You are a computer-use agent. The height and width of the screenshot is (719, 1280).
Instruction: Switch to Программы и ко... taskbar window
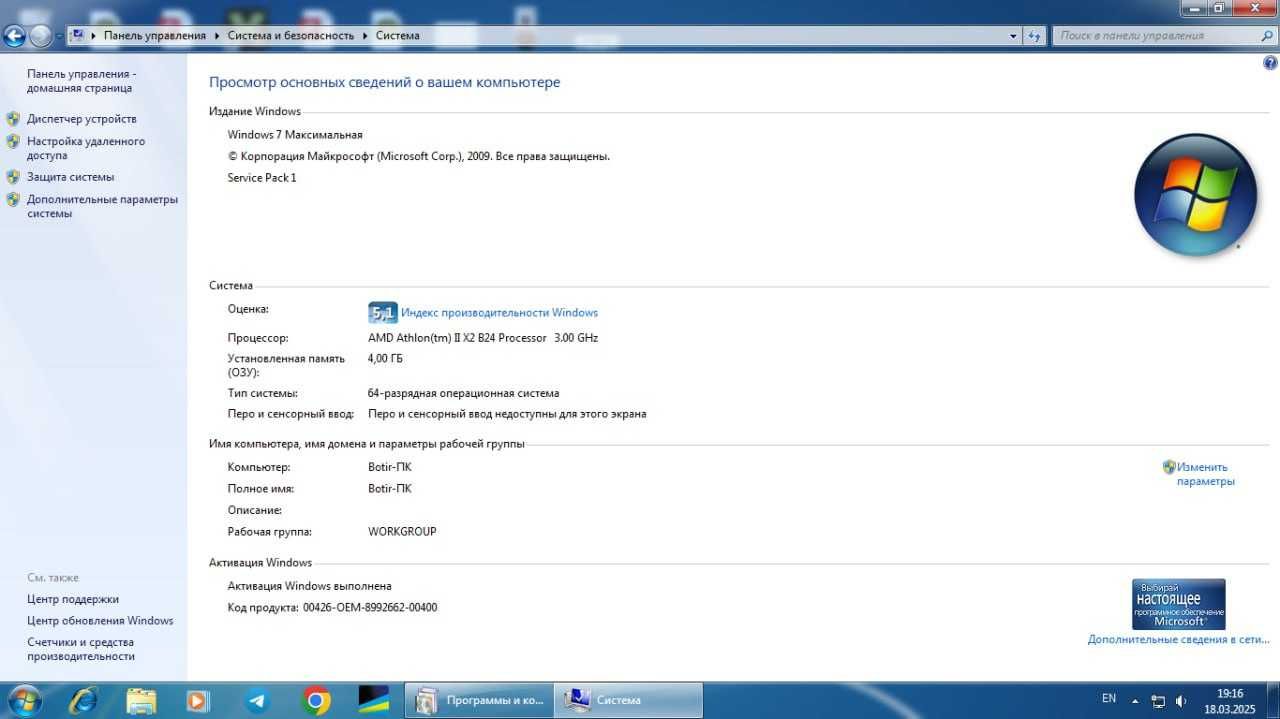point(479,700)
